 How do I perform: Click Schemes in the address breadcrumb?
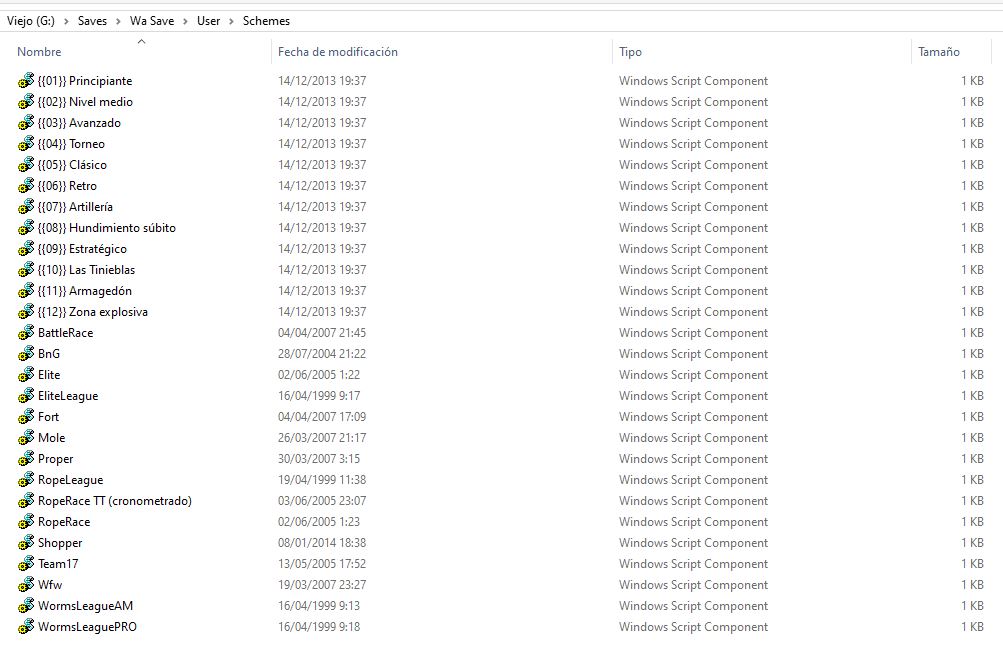click(x=266, y=21)
